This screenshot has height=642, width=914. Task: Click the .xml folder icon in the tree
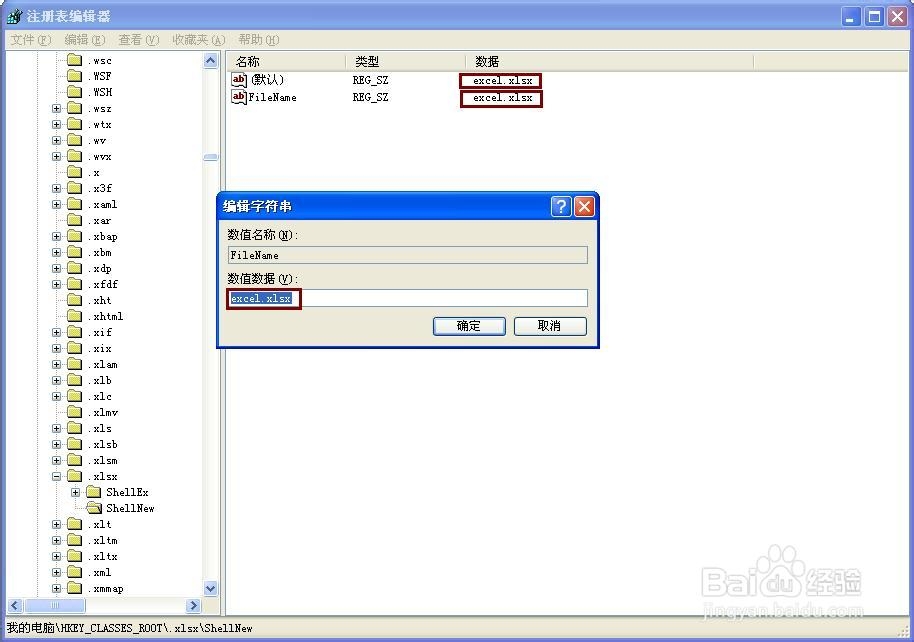[x=75, y=572]
